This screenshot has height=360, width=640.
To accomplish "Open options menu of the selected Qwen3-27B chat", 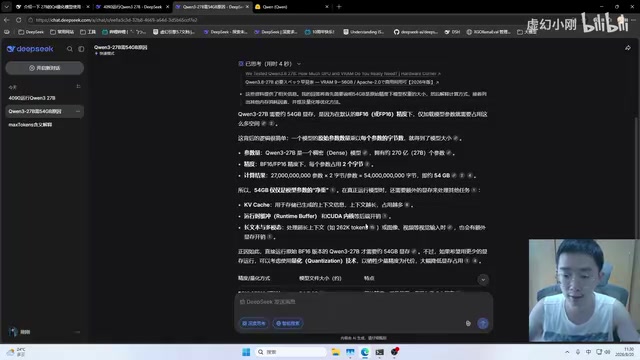I will [x=78, y=111].
